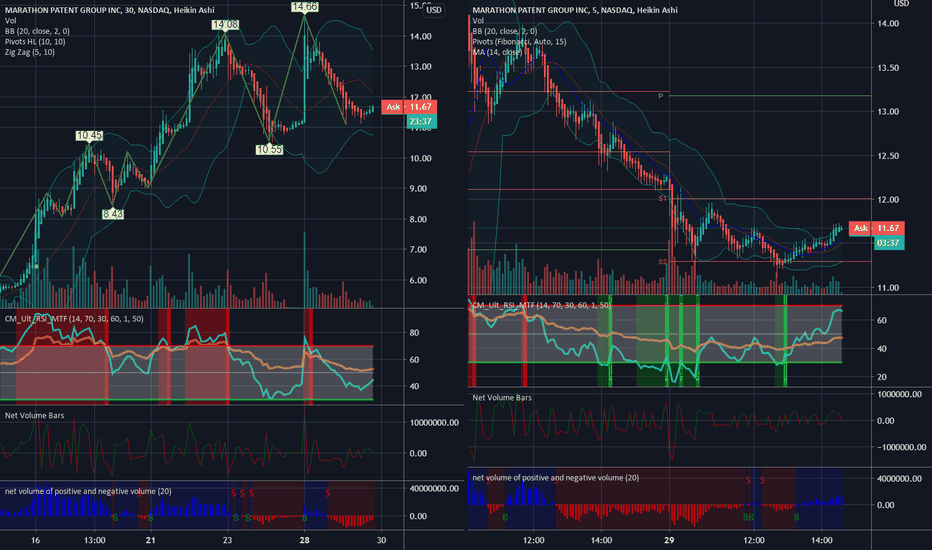The image size is (932, 550).
Task: Open the USD currency selector on left chart
Action: click(x=434, y=10)
